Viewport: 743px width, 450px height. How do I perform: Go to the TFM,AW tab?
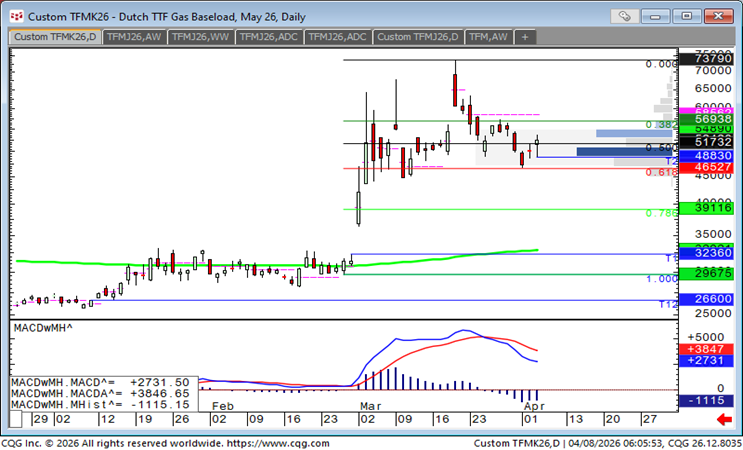pos(489,37)
